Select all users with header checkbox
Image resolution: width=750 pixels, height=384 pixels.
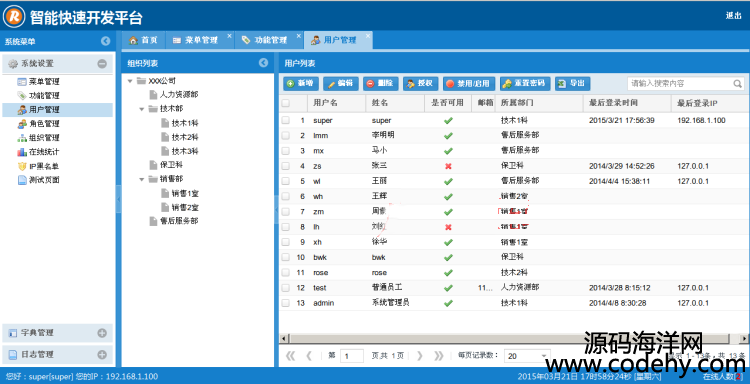286,103
